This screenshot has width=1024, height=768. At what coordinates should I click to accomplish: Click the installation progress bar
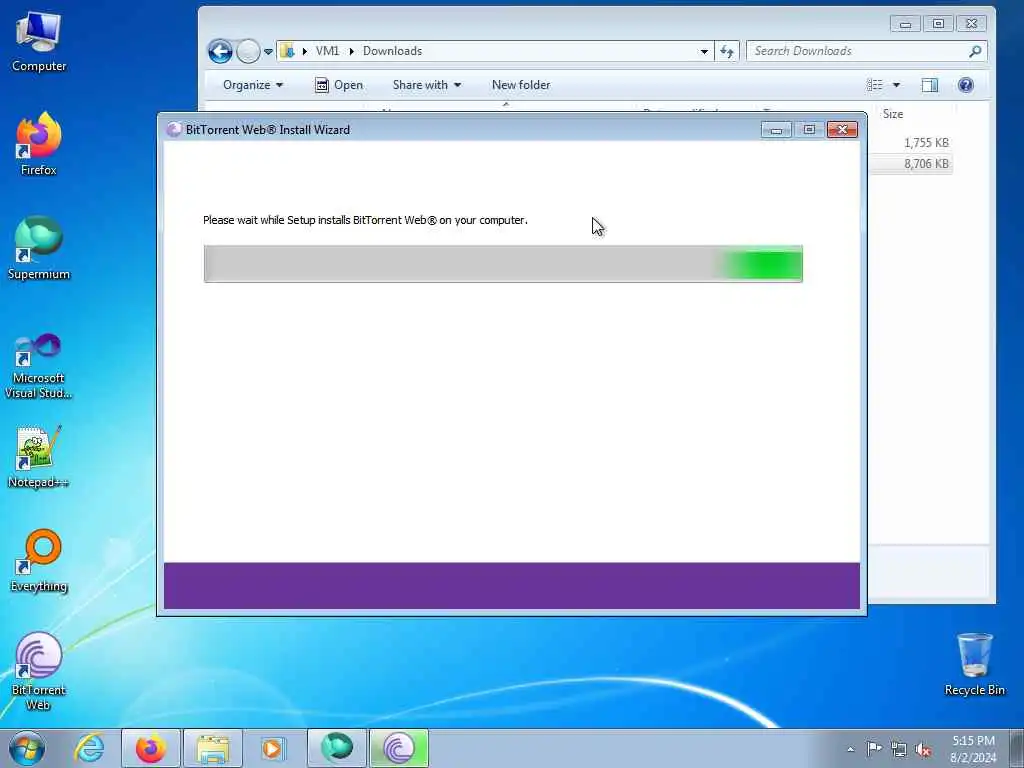503,264
